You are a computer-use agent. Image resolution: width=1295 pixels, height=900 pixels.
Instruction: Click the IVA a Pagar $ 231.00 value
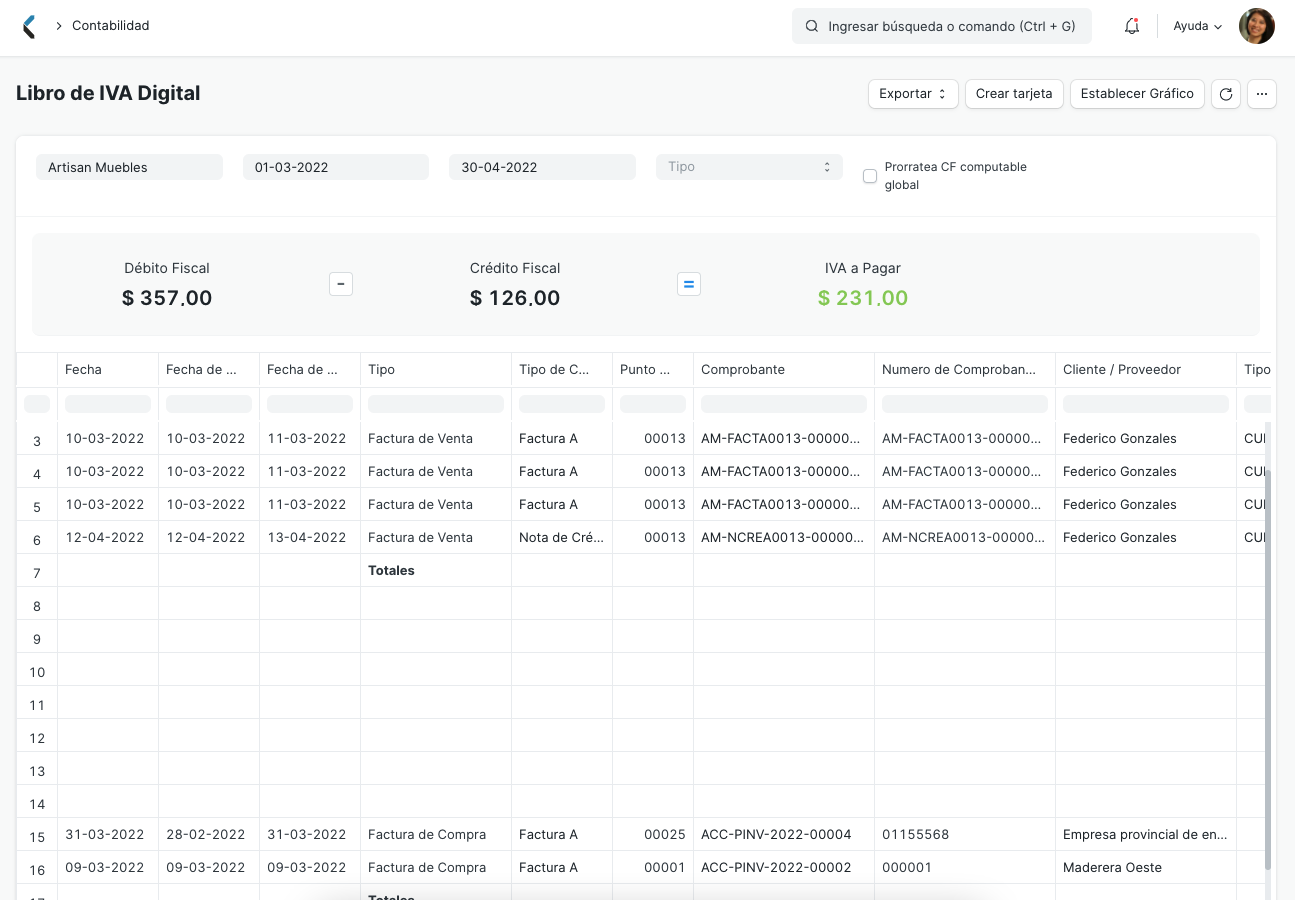point(863,298)
